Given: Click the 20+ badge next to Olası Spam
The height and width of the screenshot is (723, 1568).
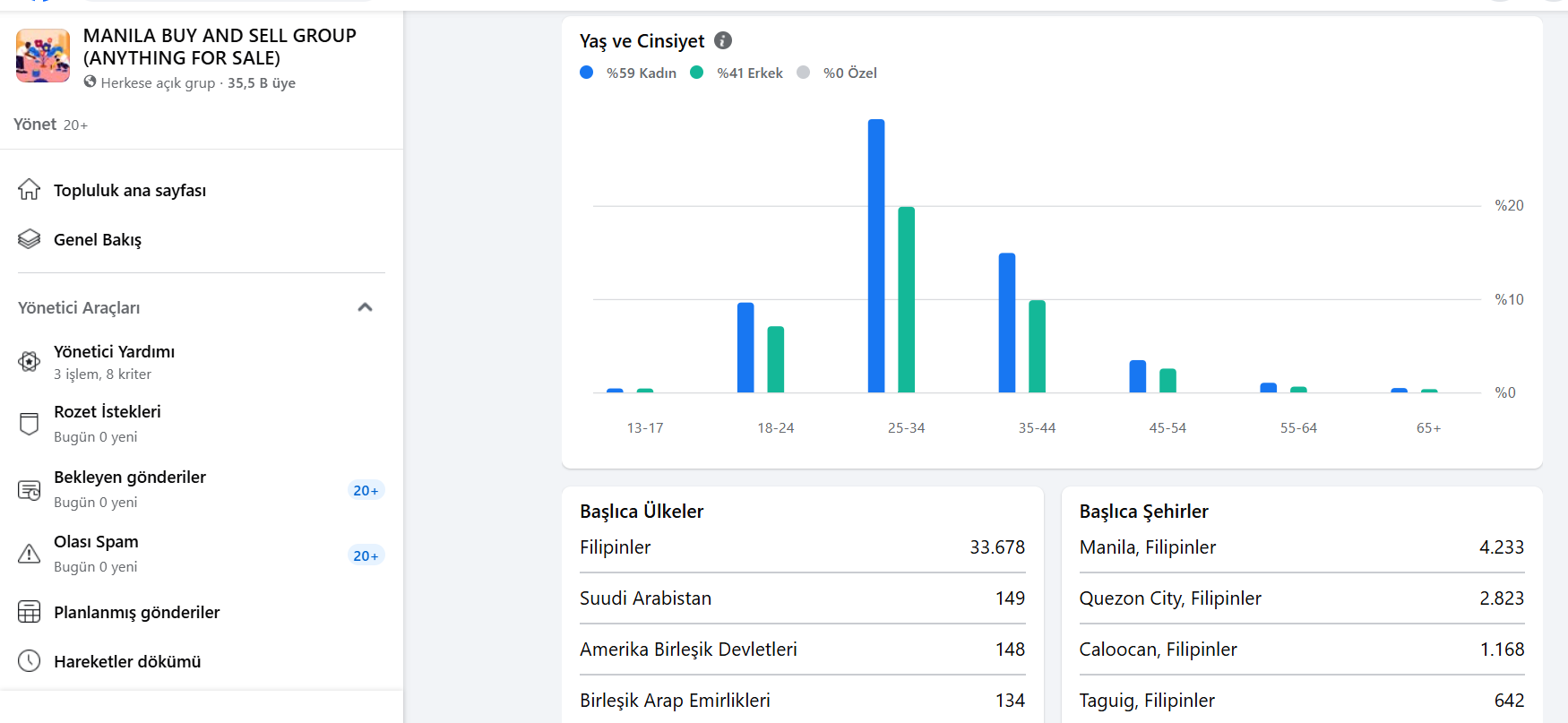Looking at the screenshot, I should pos(366,555).
